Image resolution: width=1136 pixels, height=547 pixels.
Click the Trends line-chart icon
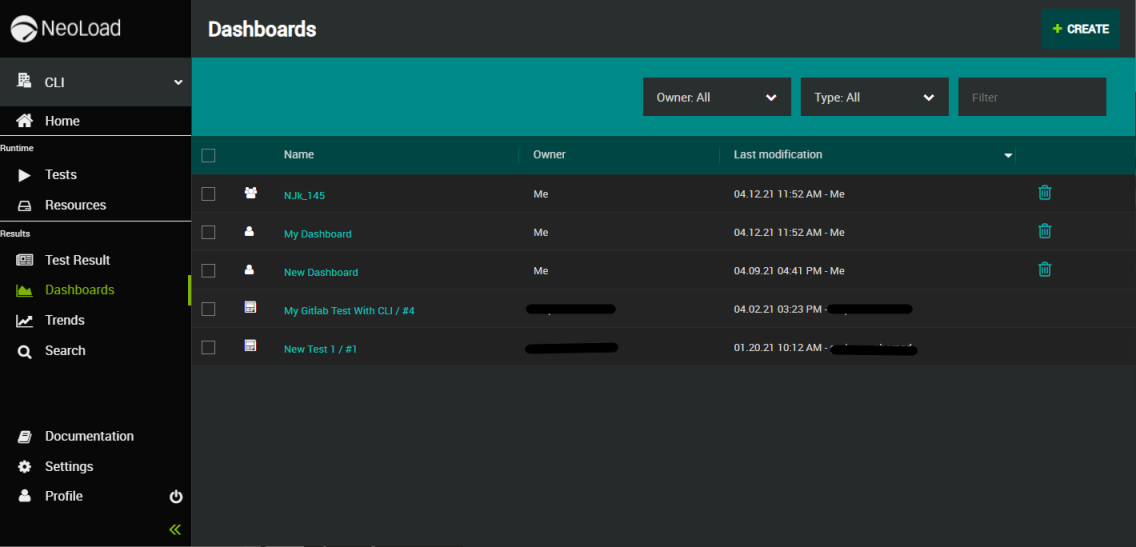tap(25, 320)
